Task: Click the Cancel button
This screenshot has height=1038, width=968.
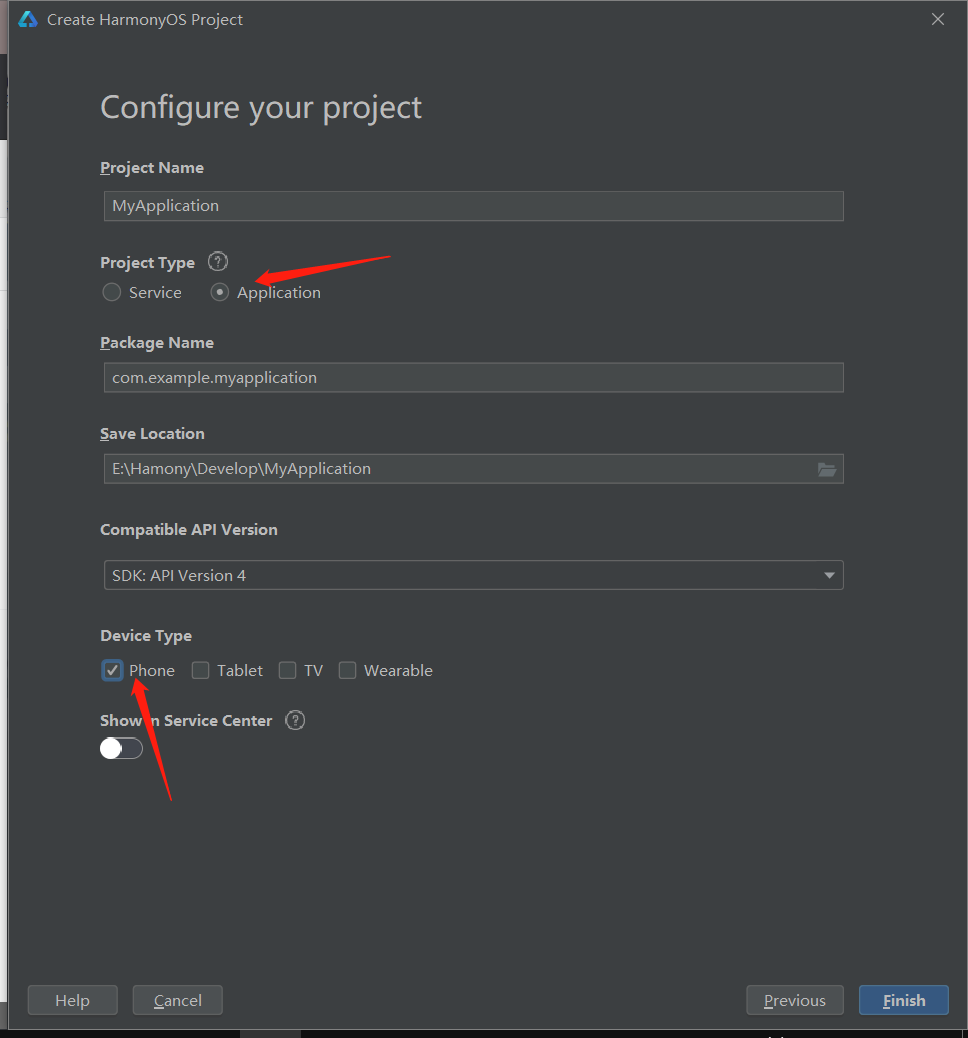Action: click(x=177, y=1000)
